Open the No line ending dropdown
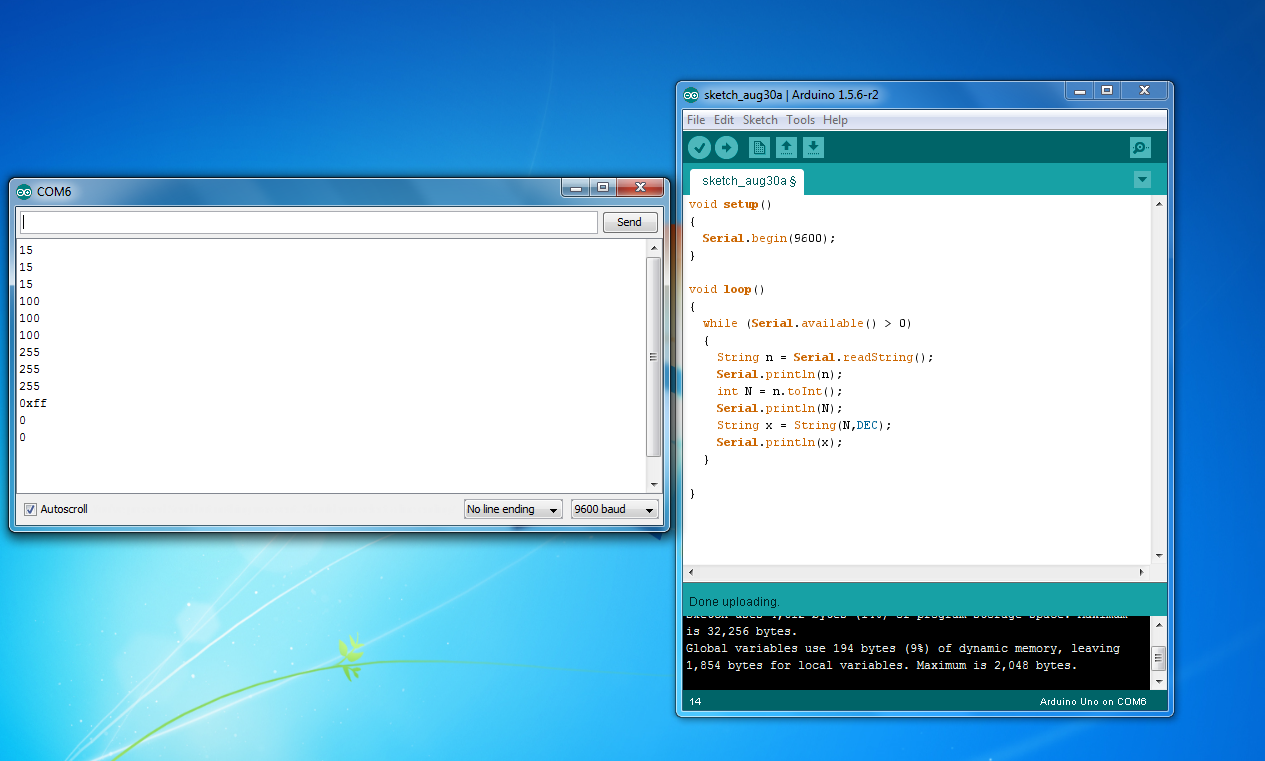1265x761 pixels. pos(514,509)
